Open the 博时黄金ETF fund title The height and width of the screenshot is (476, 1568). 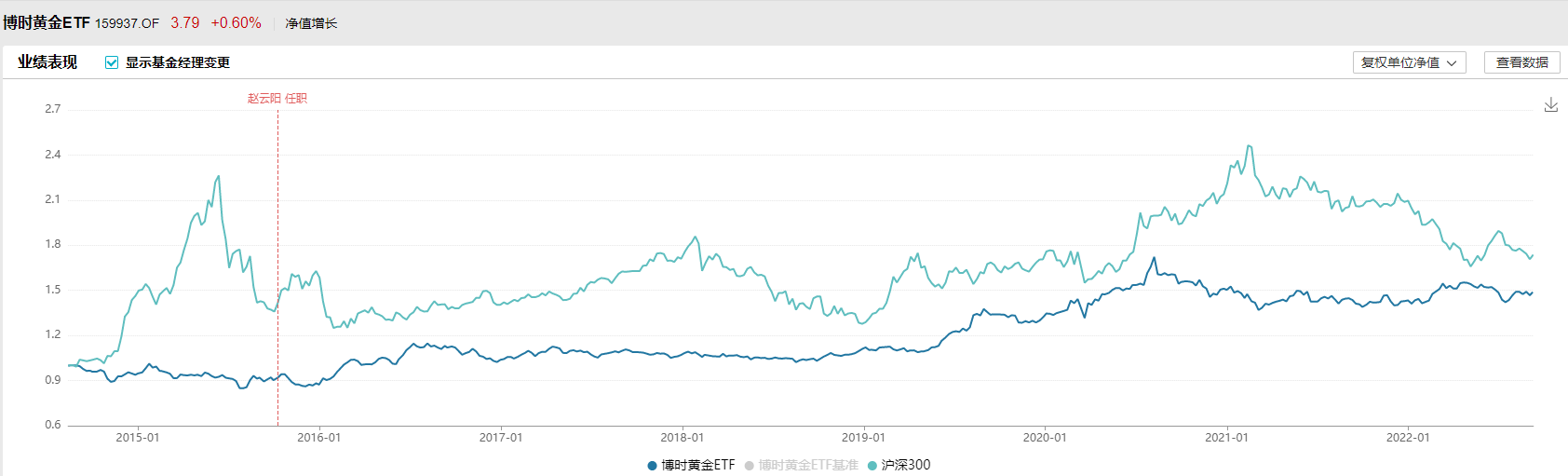[46, 22]
